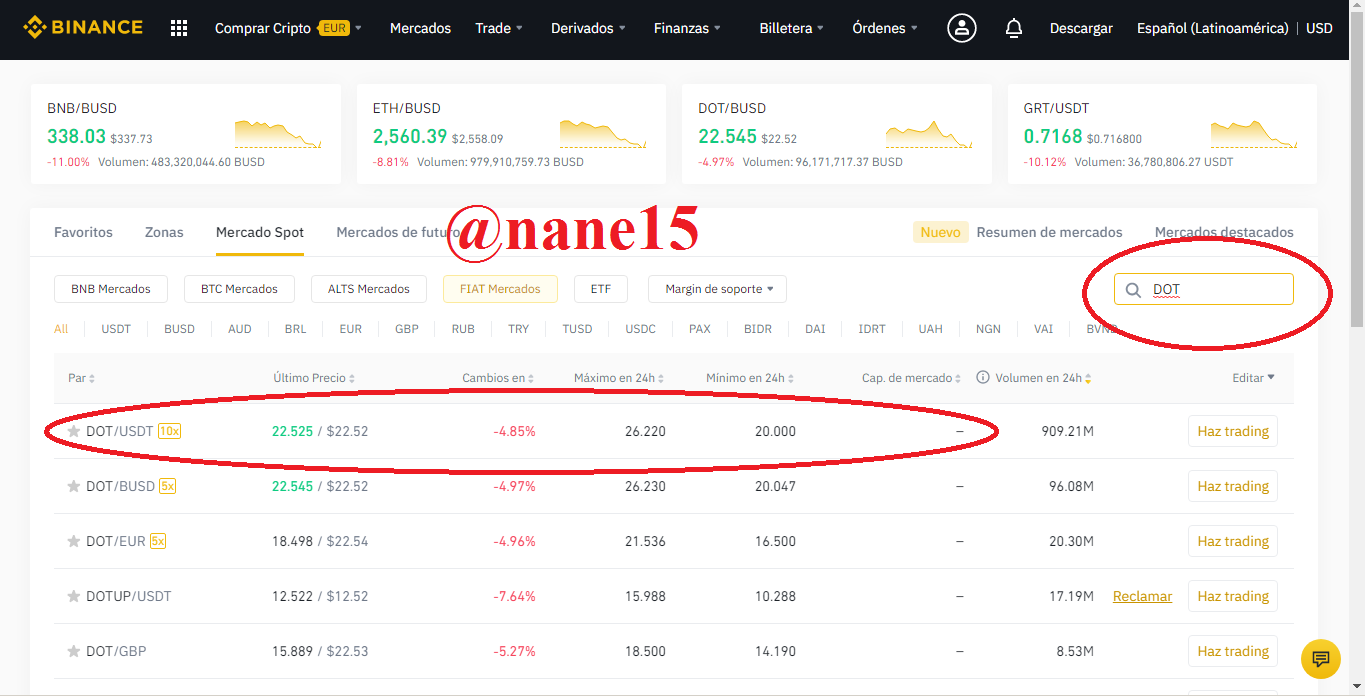Expand the Derivados menu
This screenshot has width=1365, height=697.
[588, 28]
